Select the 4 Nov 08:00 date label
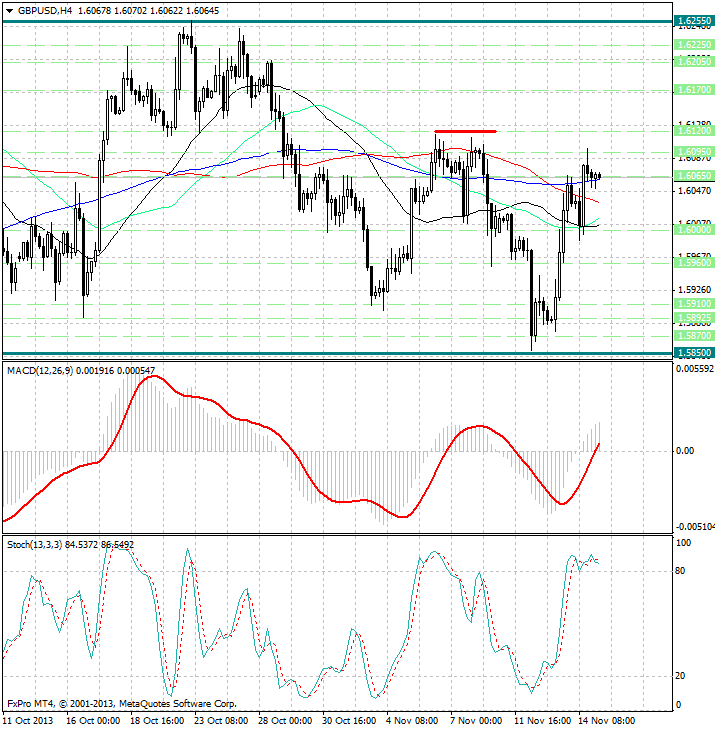Viewport: 715px width, 729px height. point(412,721)
